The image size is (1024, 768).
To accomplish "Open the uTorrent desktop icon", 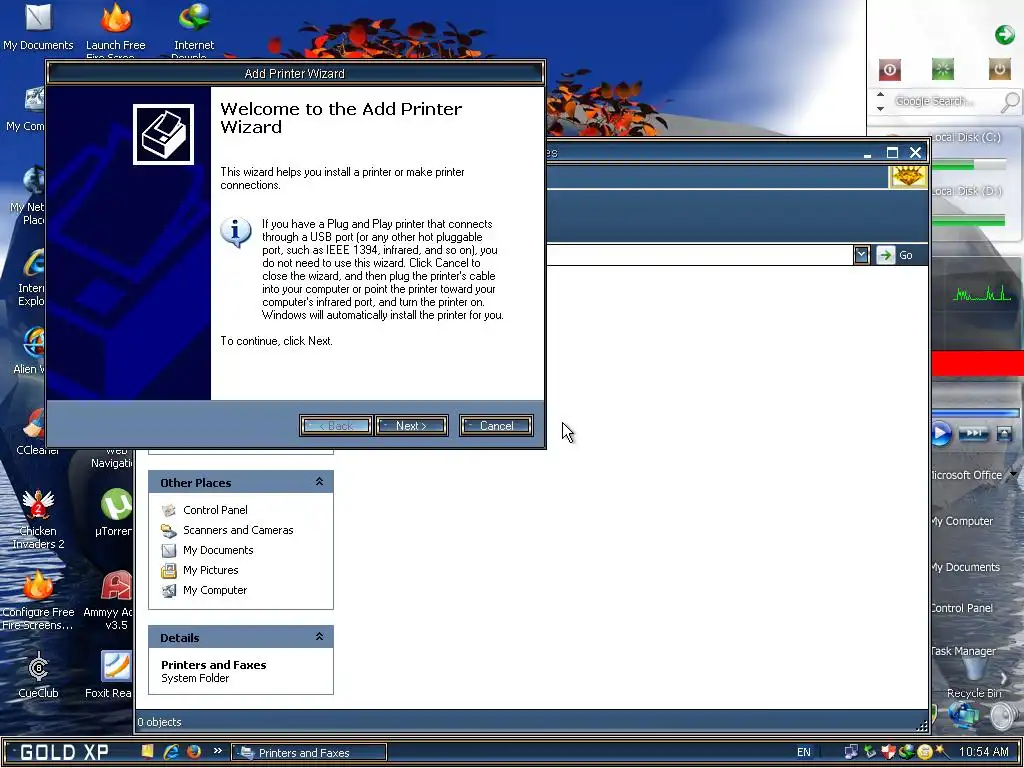I will [116, 513].
